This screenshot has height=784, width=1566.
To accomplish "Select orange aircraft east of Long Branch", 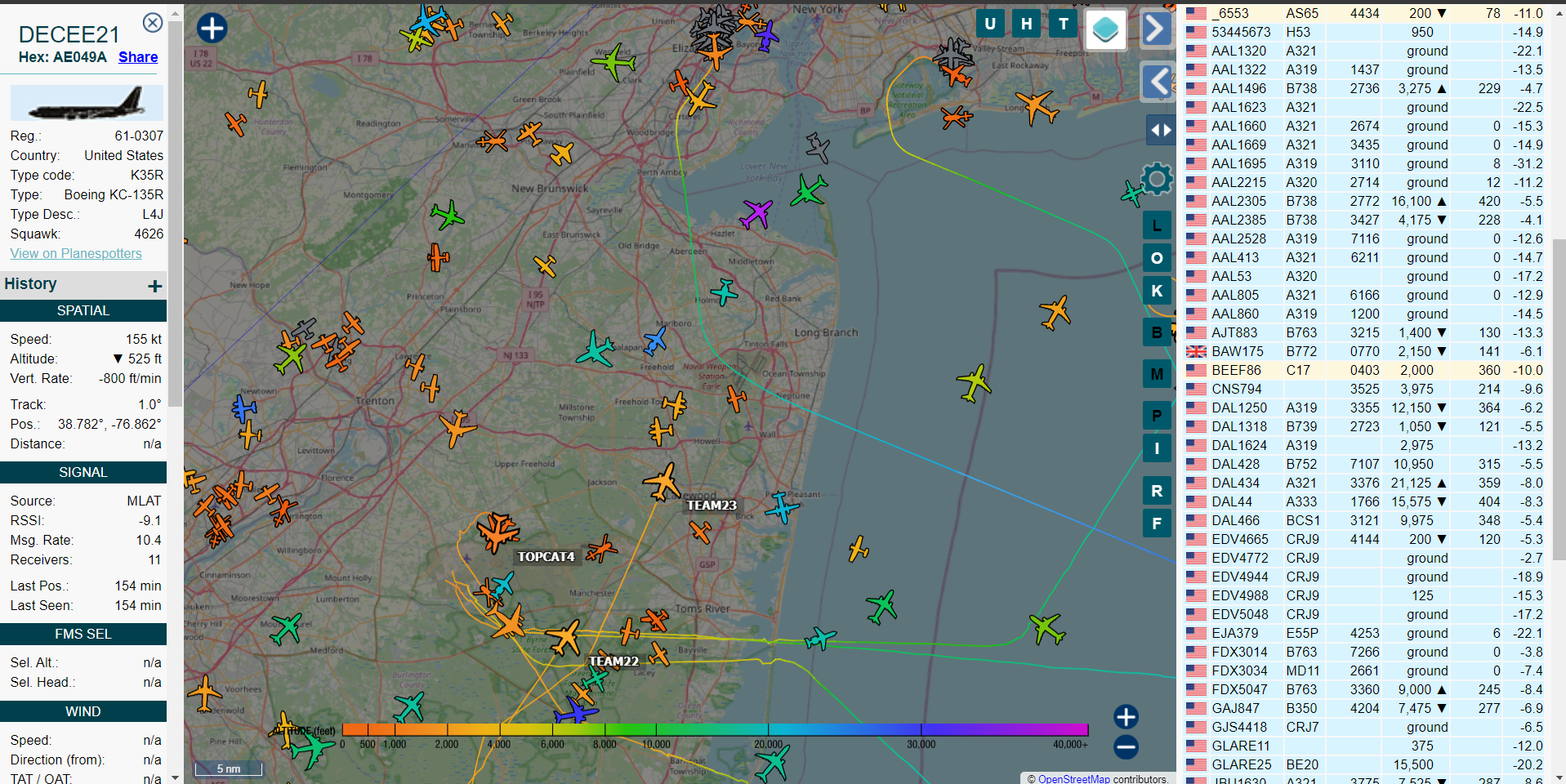I will (1055, 312).
